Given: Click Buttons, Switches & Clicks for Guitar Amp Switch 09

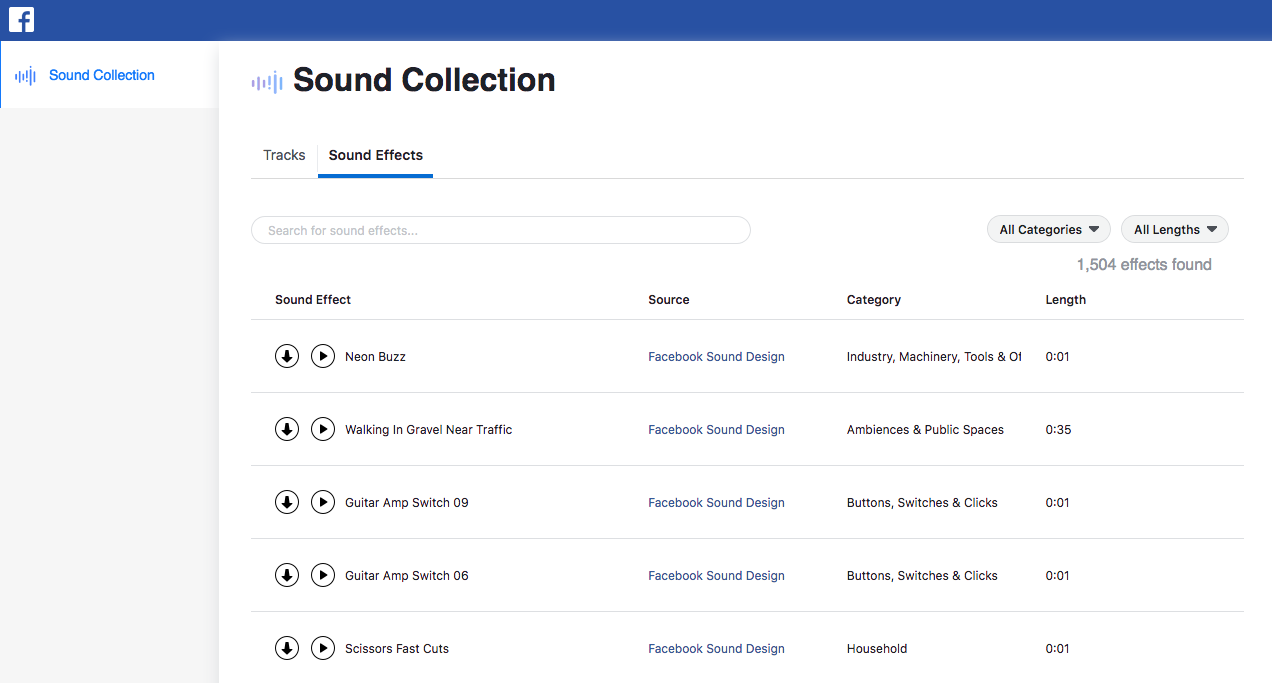Looking at the screenshot, I should click(x=922, y=503).
